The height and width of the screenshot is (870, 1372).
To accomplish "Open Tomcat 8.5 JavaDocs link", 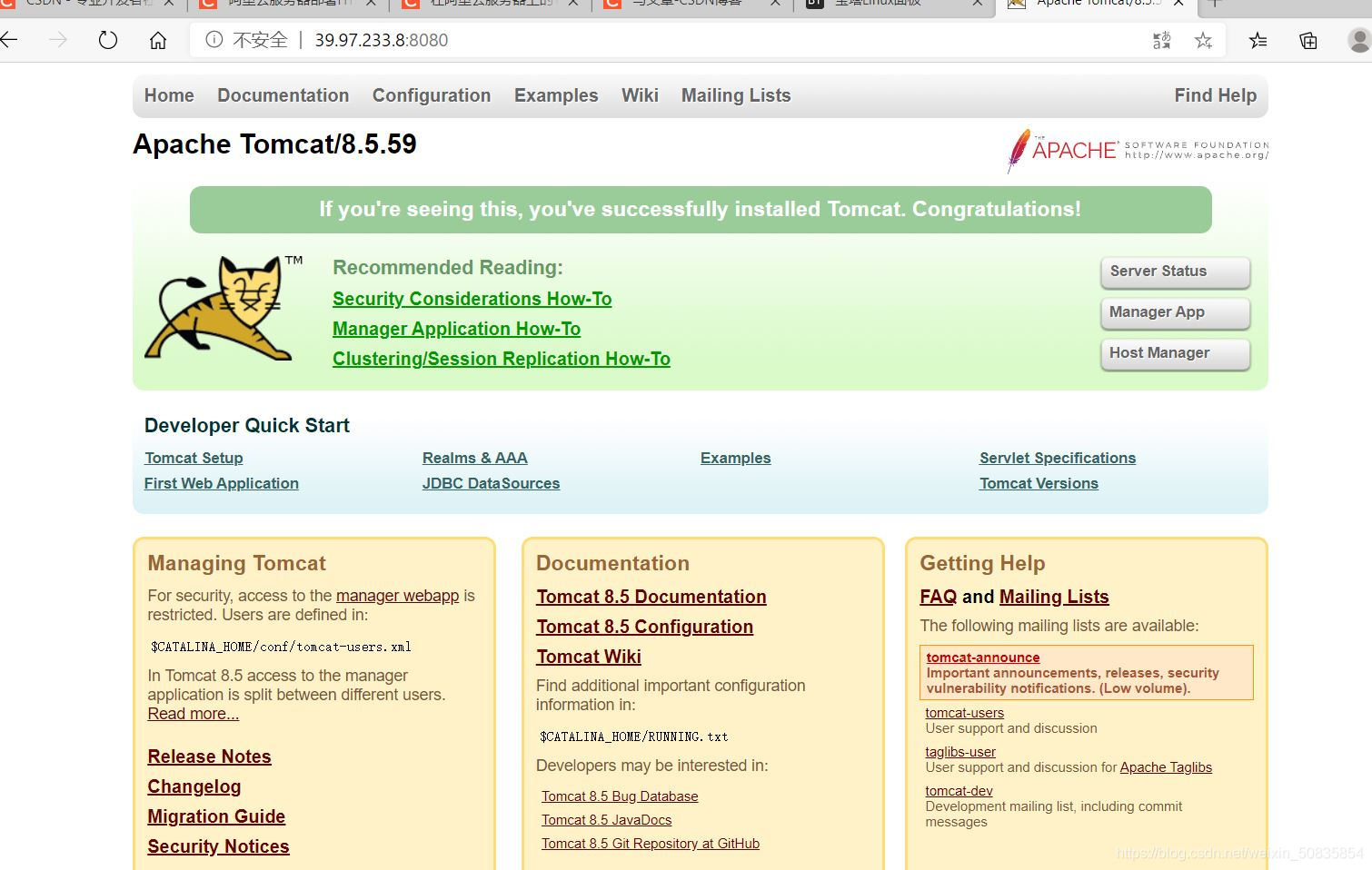I will 607,820.
